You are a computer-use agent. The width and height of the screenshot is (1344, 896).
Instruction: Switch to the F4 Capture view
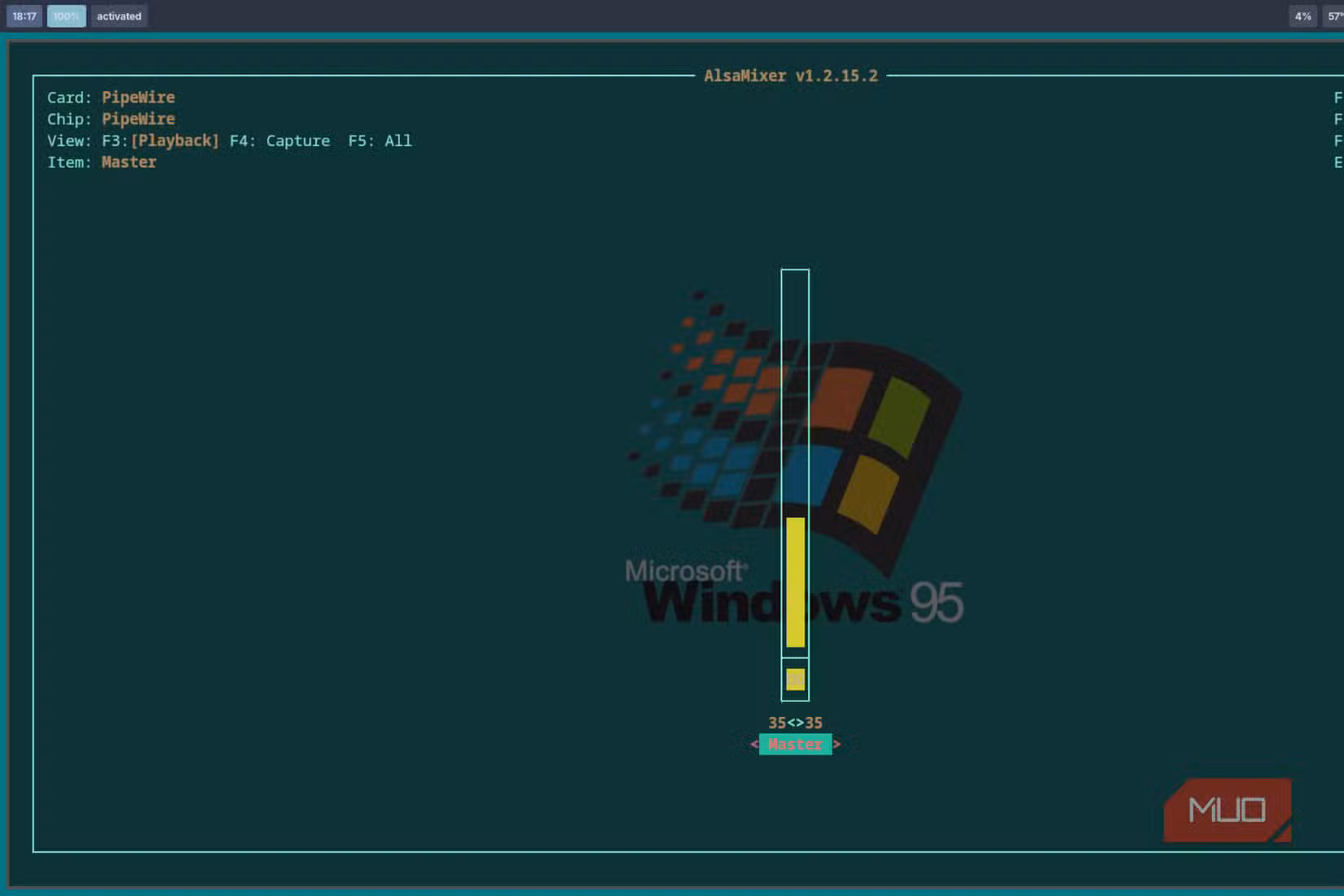point(279,141)
